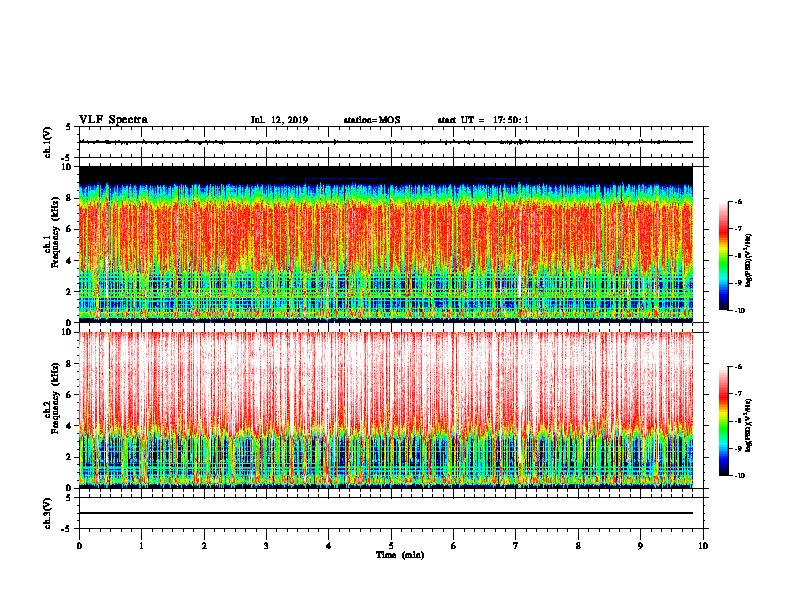792x612 pixels.
Task: Click time axis tick label "5"
Action: [391, 546]
